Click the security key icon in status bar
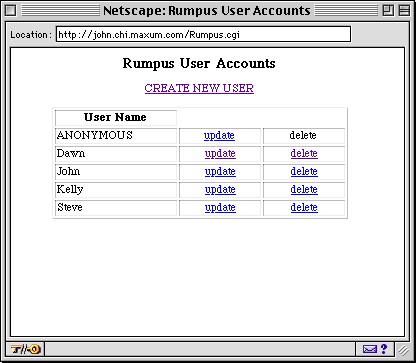Screen dimensions: 416x363 coord(25,349)
